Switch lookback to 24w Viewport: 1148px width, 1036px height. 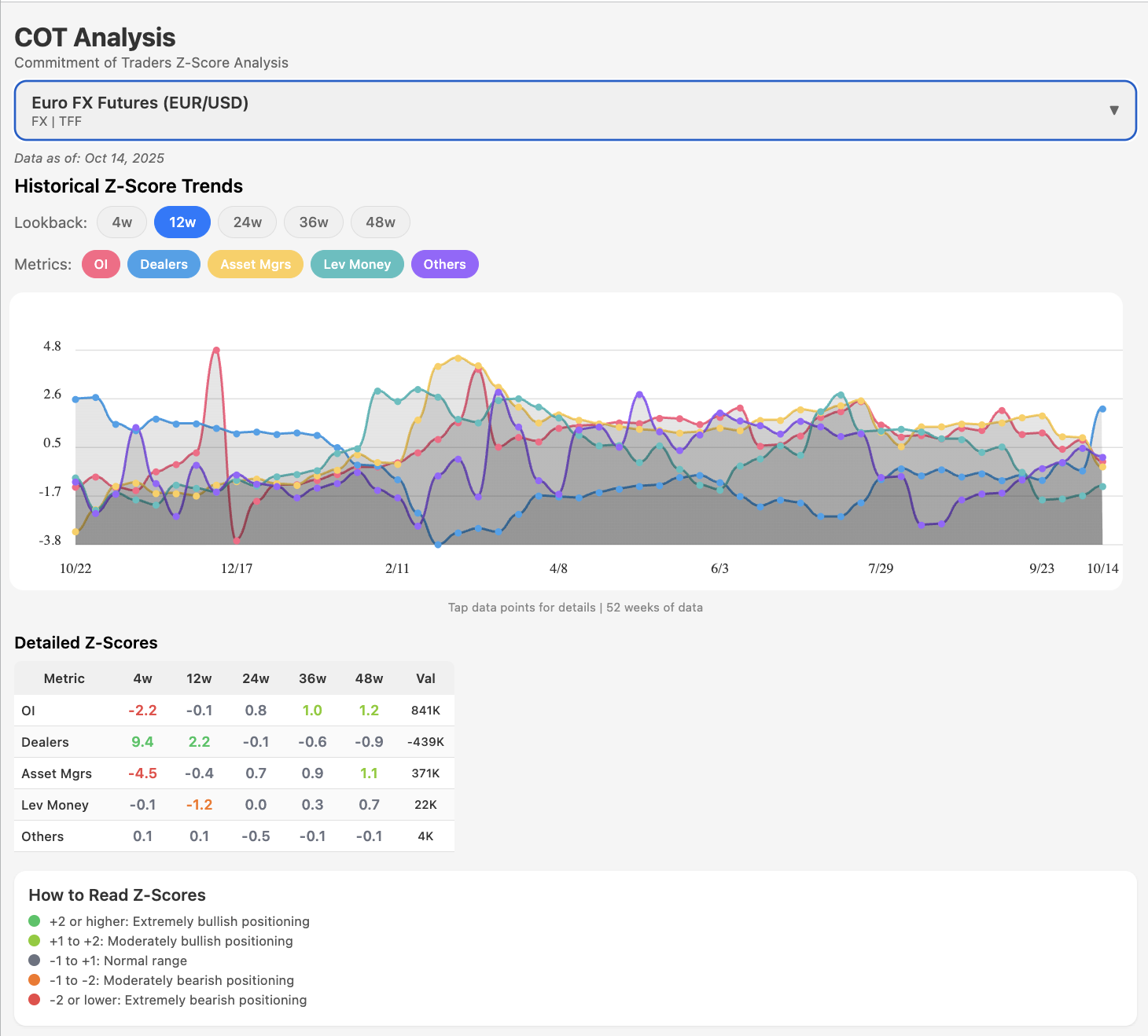coord(247,222)
